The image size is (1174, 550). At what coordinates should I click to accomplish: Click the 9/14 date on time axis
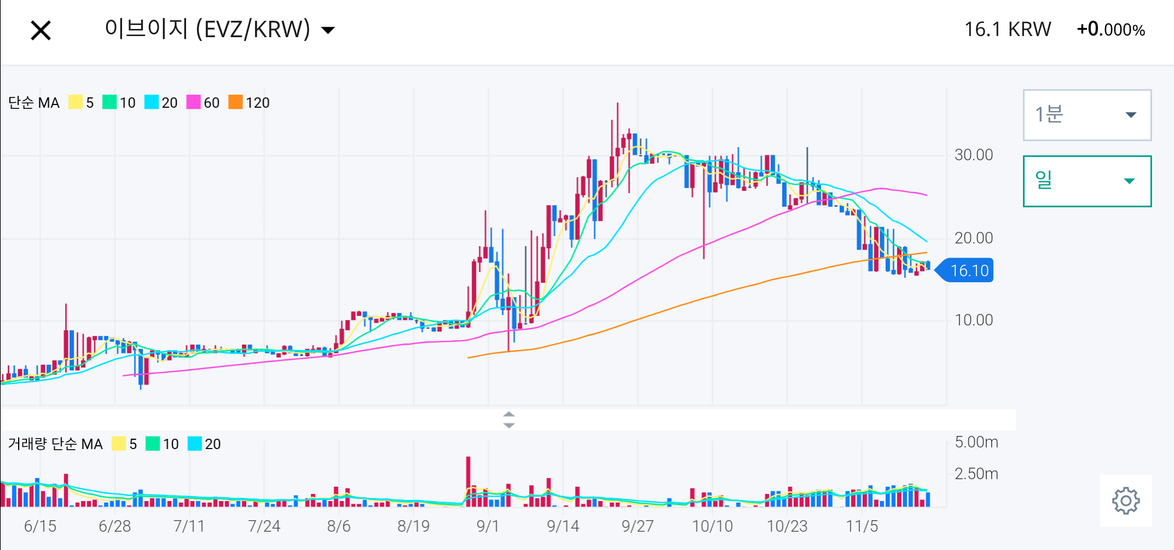tap(563, 526)
